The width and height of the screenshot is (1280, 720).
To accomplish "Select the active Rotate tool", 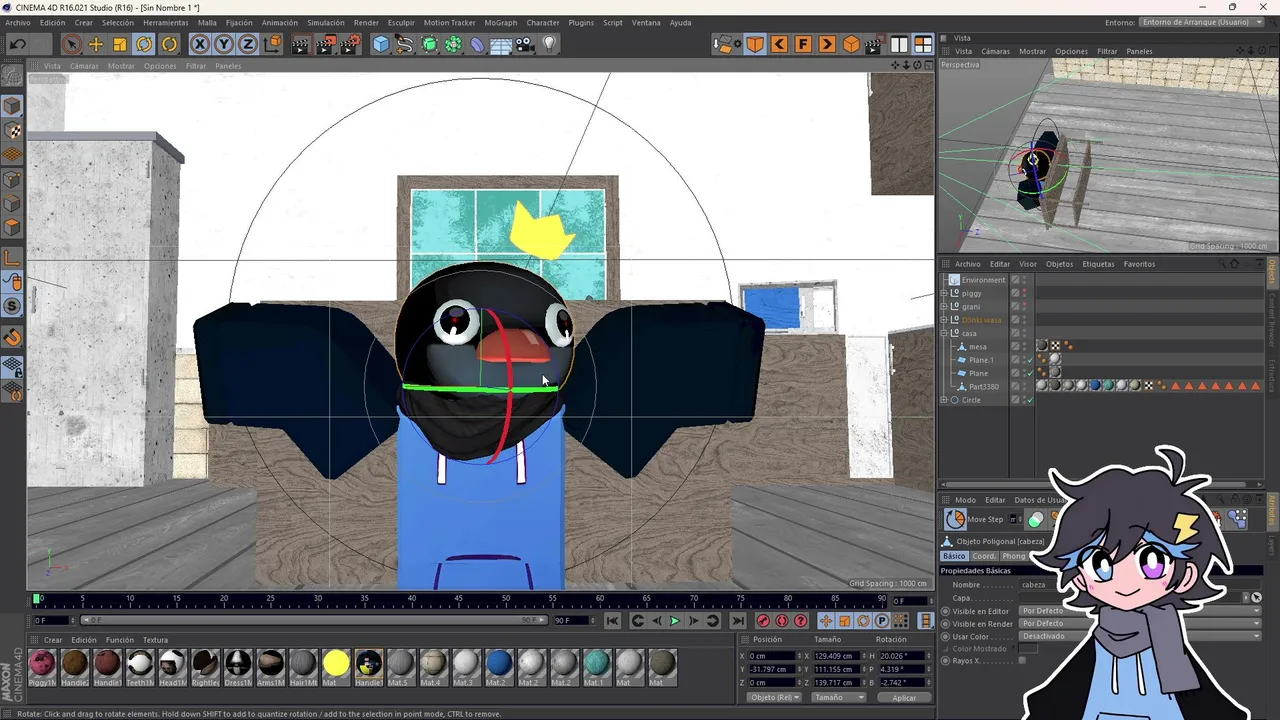I will pos(144,44).
